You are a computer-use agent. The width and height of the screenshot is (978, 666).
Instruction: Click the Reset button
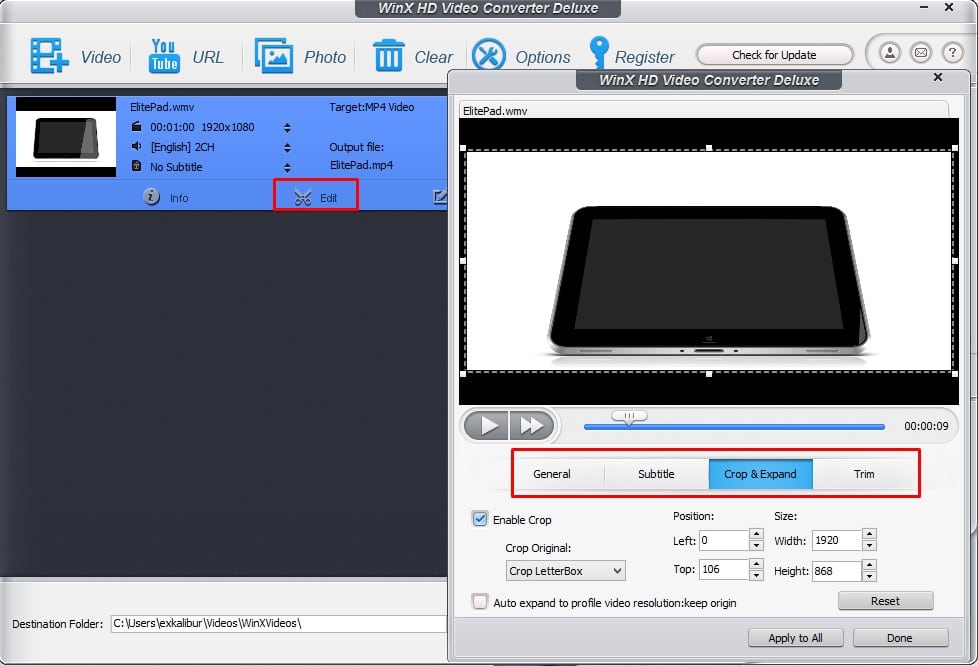point(885,601)
